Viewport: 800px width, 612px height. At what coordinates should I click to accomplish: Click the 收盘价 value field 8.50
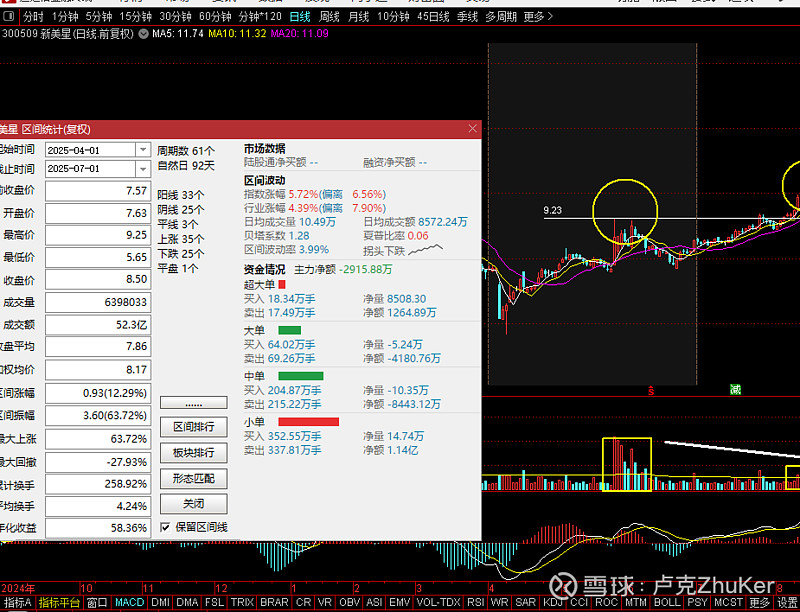(98, 279)
